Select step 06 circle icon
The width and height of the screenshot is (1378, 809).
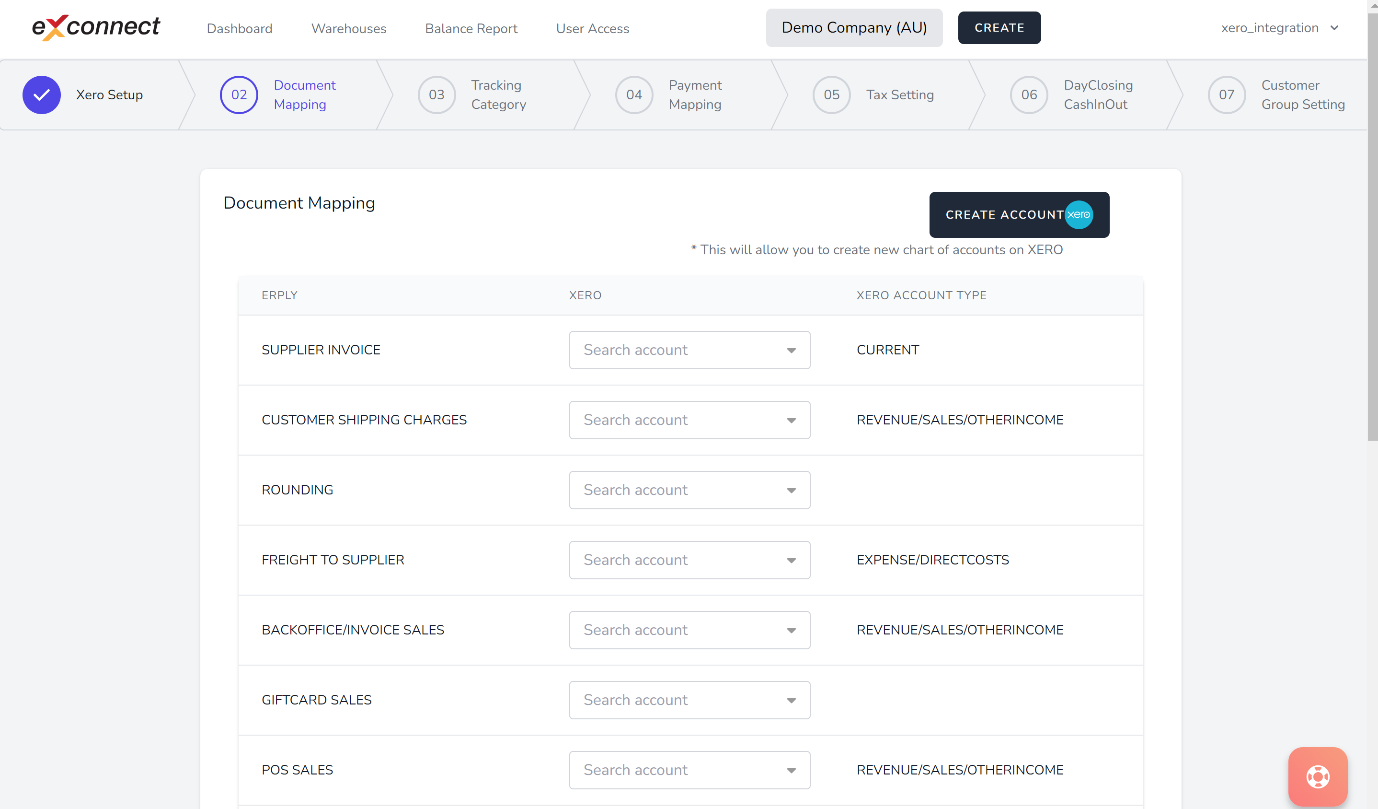pos(1030,95)
